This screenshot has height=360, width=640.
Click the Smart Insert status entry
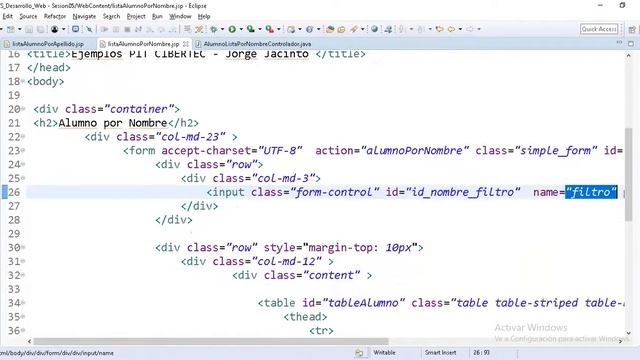tap(440, 353)
